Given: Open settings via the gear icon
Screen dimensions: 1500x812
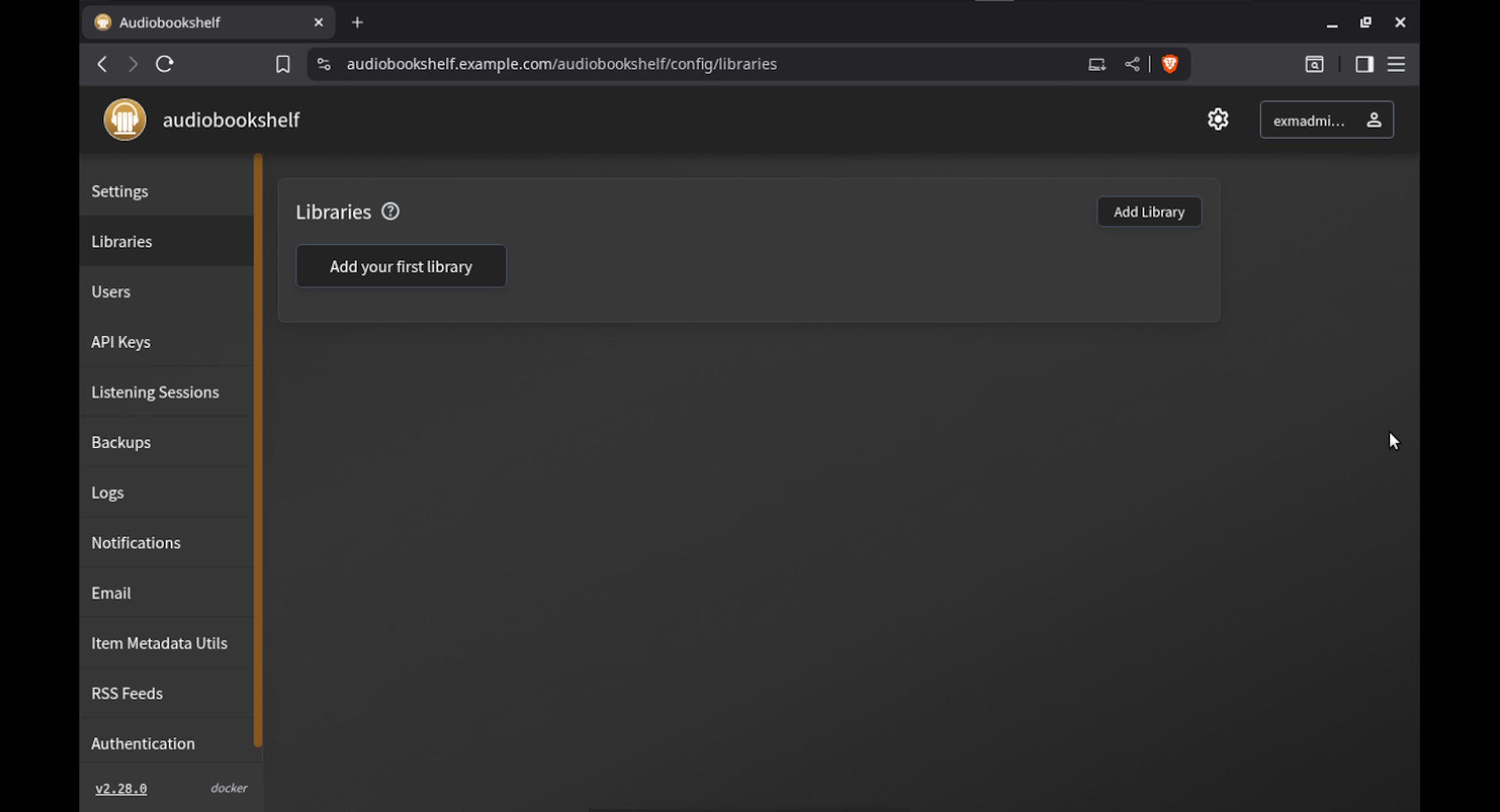Looking at the screenshot, I should tap(1218, 119).
